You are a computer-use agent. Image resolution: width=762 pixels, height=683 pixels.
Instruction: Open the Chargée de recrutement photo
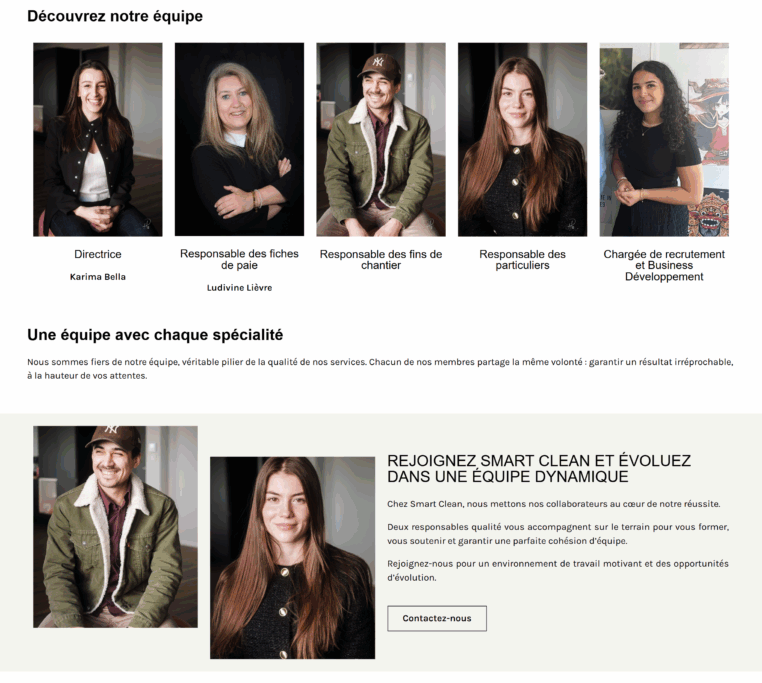coord(664,140)
